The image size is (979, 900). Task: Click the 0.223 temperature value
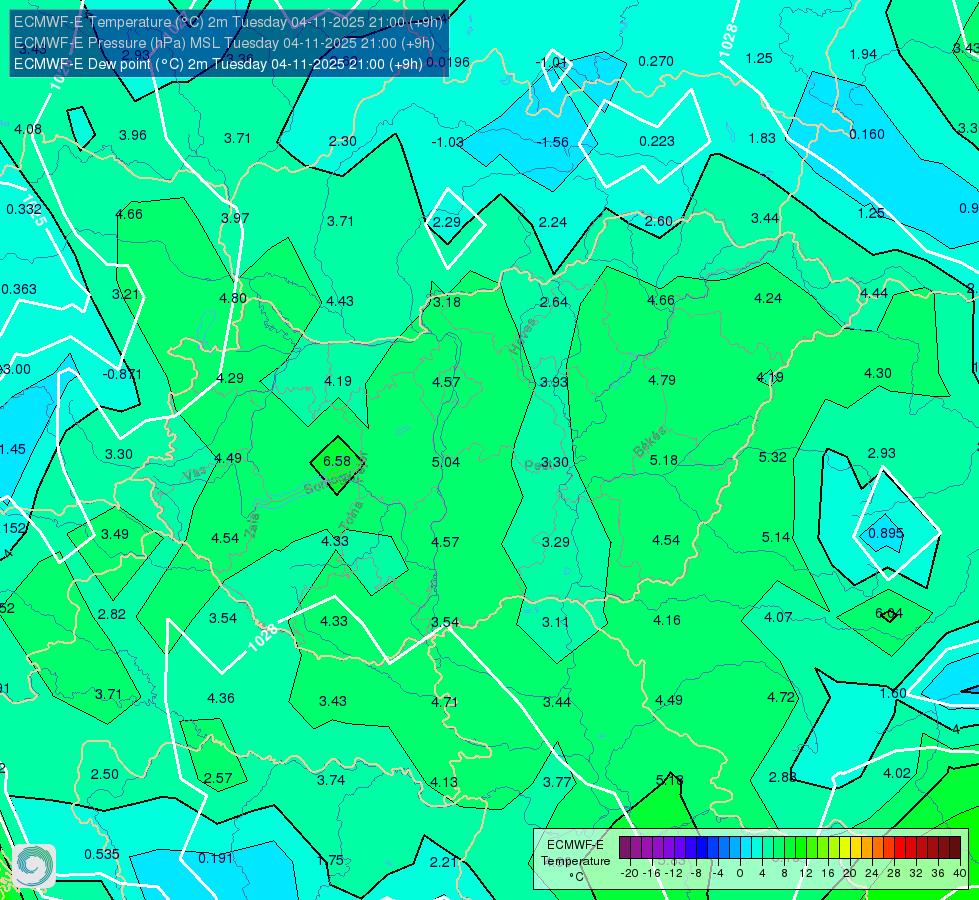[x=657, y=141]
